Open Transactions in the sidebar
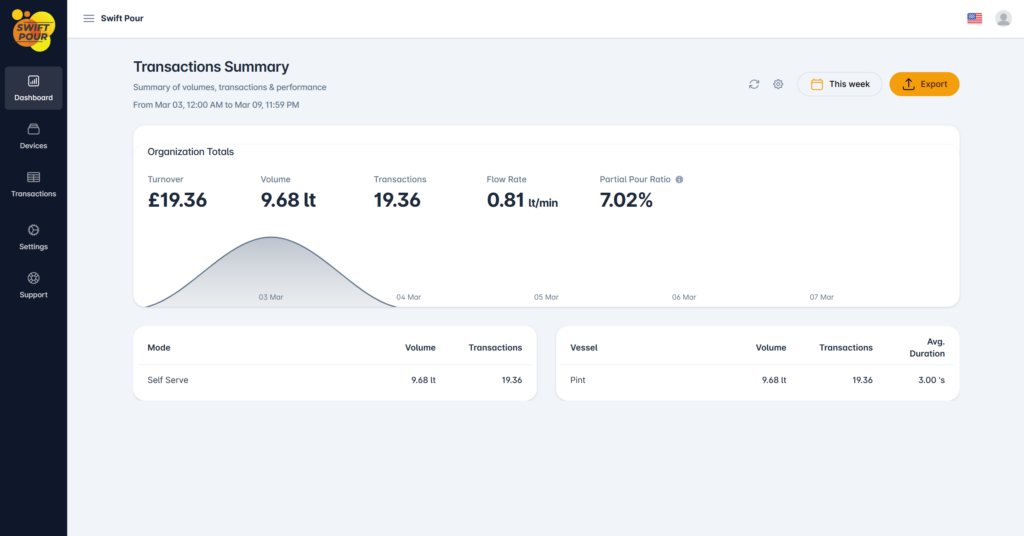Screen dimensions: 1024x536 (x=33, y=184)
